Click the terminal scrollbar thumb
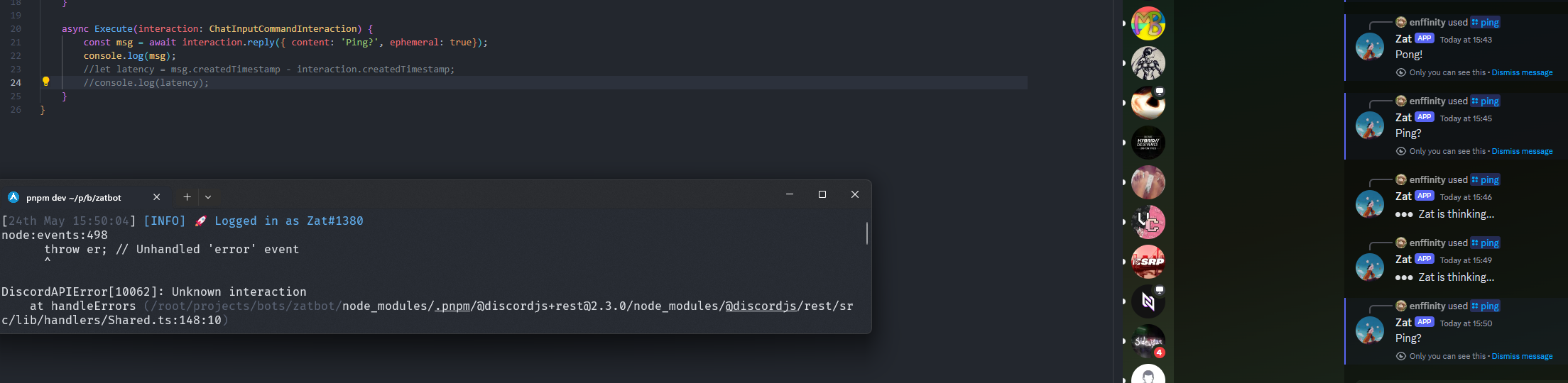The height and width of the screenshot is (383, 1568). pos(866,233)
